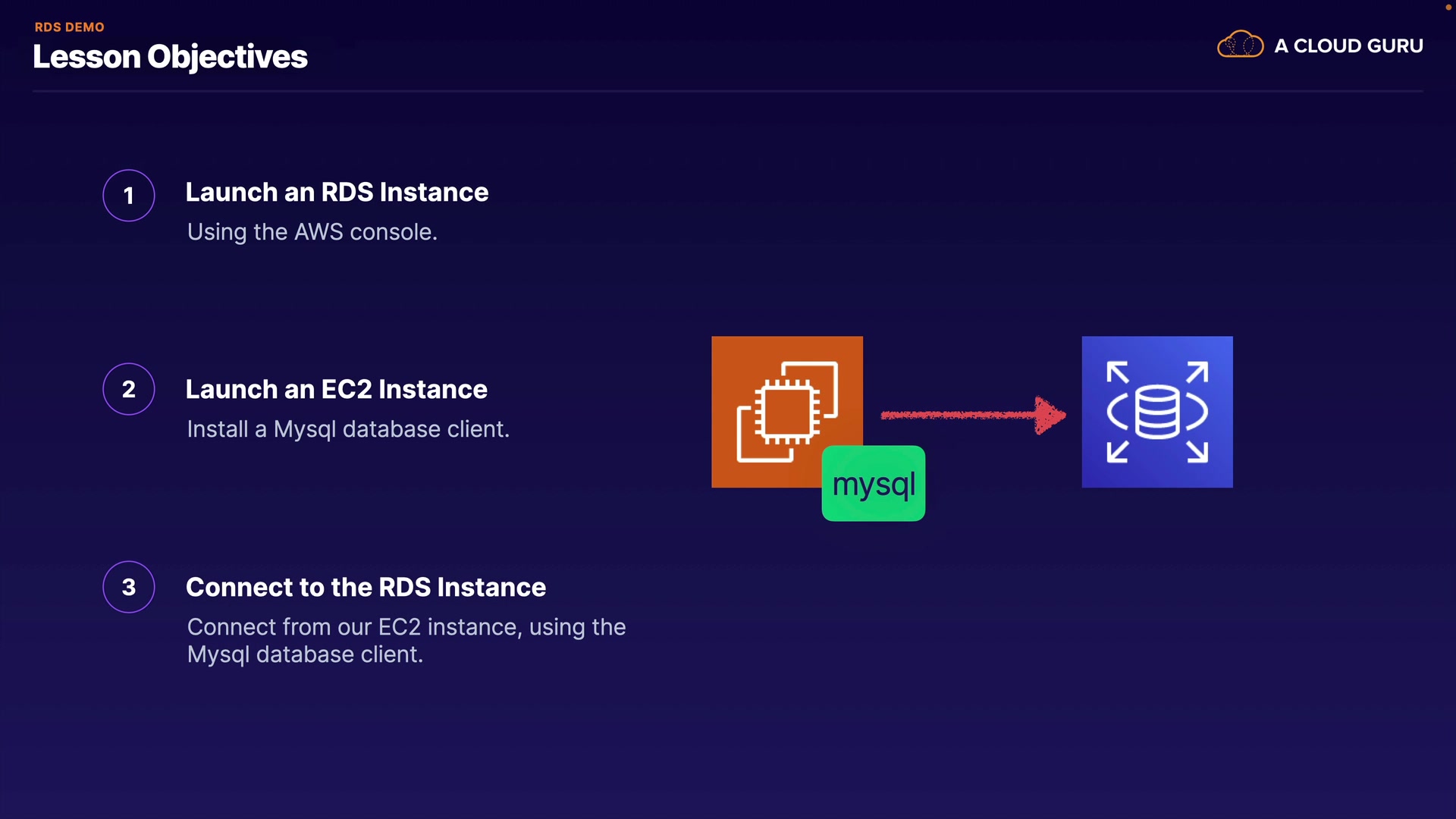
Task: Select the Launch an RDS Instance heading
Action: [337, 193]
